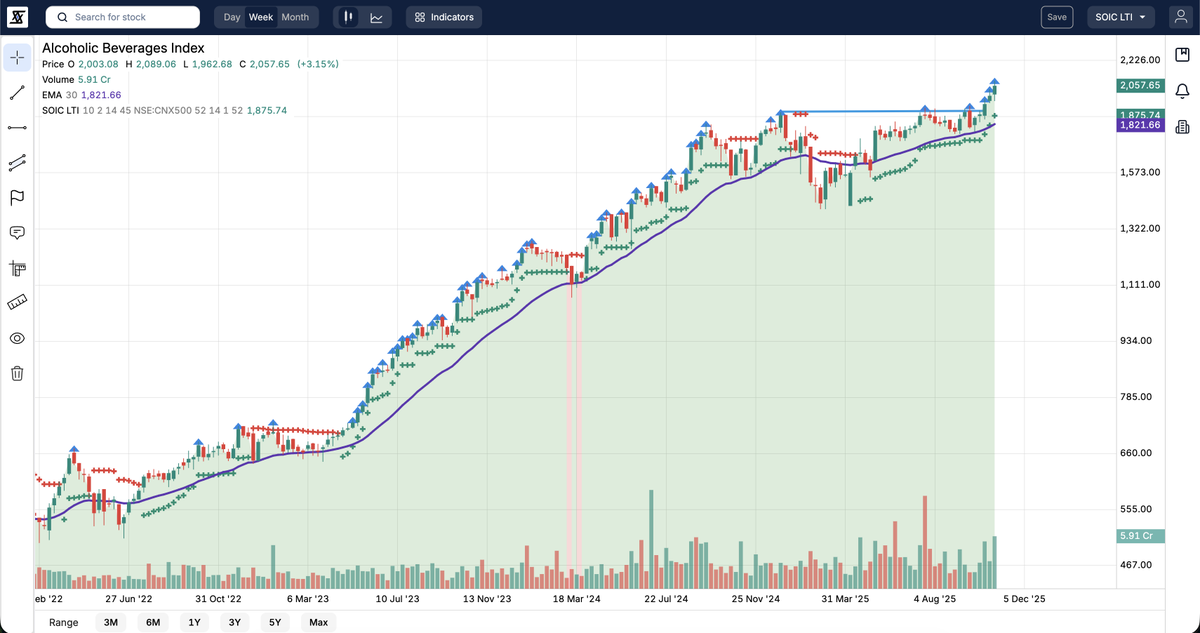Click the 2,226.00 price axis label
Screen dimensions: 1200x633
[x=1140, y=60]
